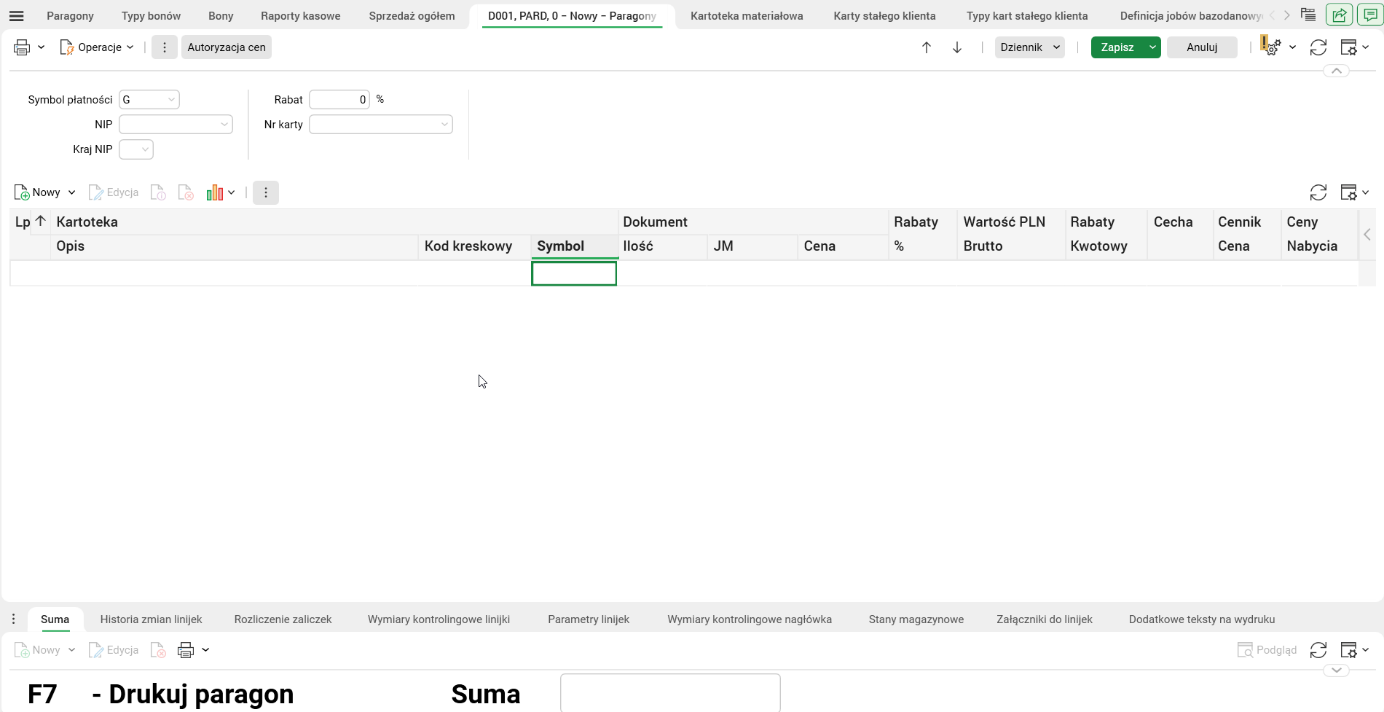
Task: Click the line info document icon
Action: [x=158, y=192]
